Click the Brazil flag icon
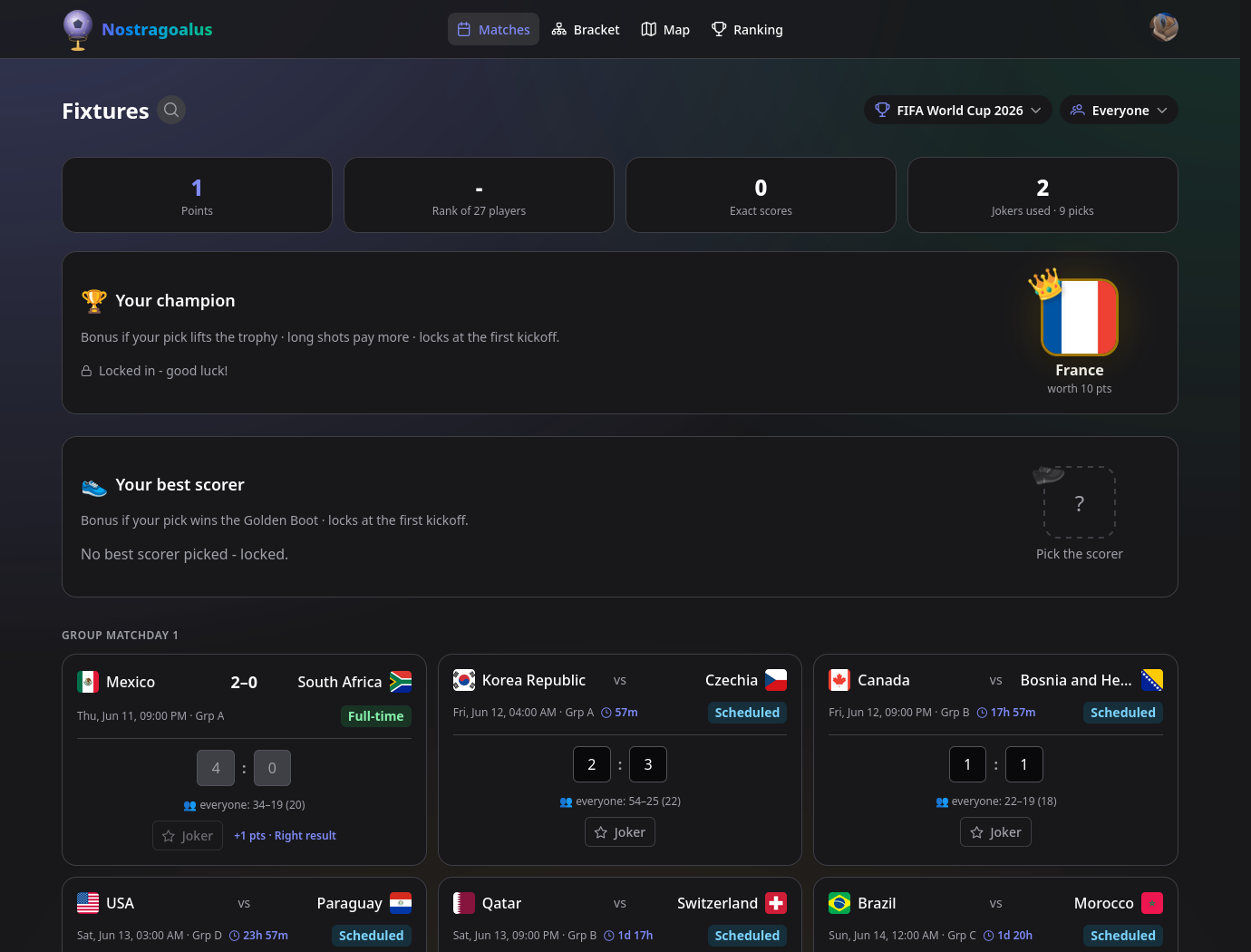Screen dimensions: 1251x952 839,903
